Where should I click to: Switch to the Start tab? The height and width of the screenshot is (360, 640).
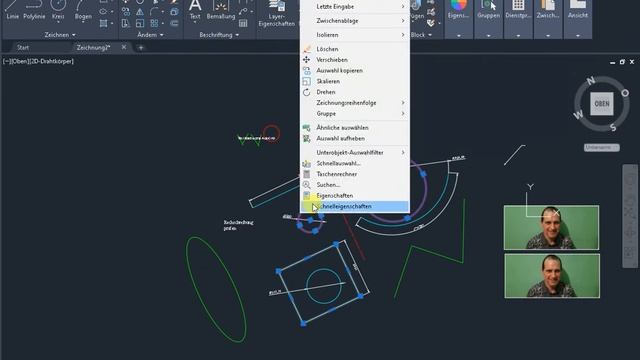tap(23, 47)
